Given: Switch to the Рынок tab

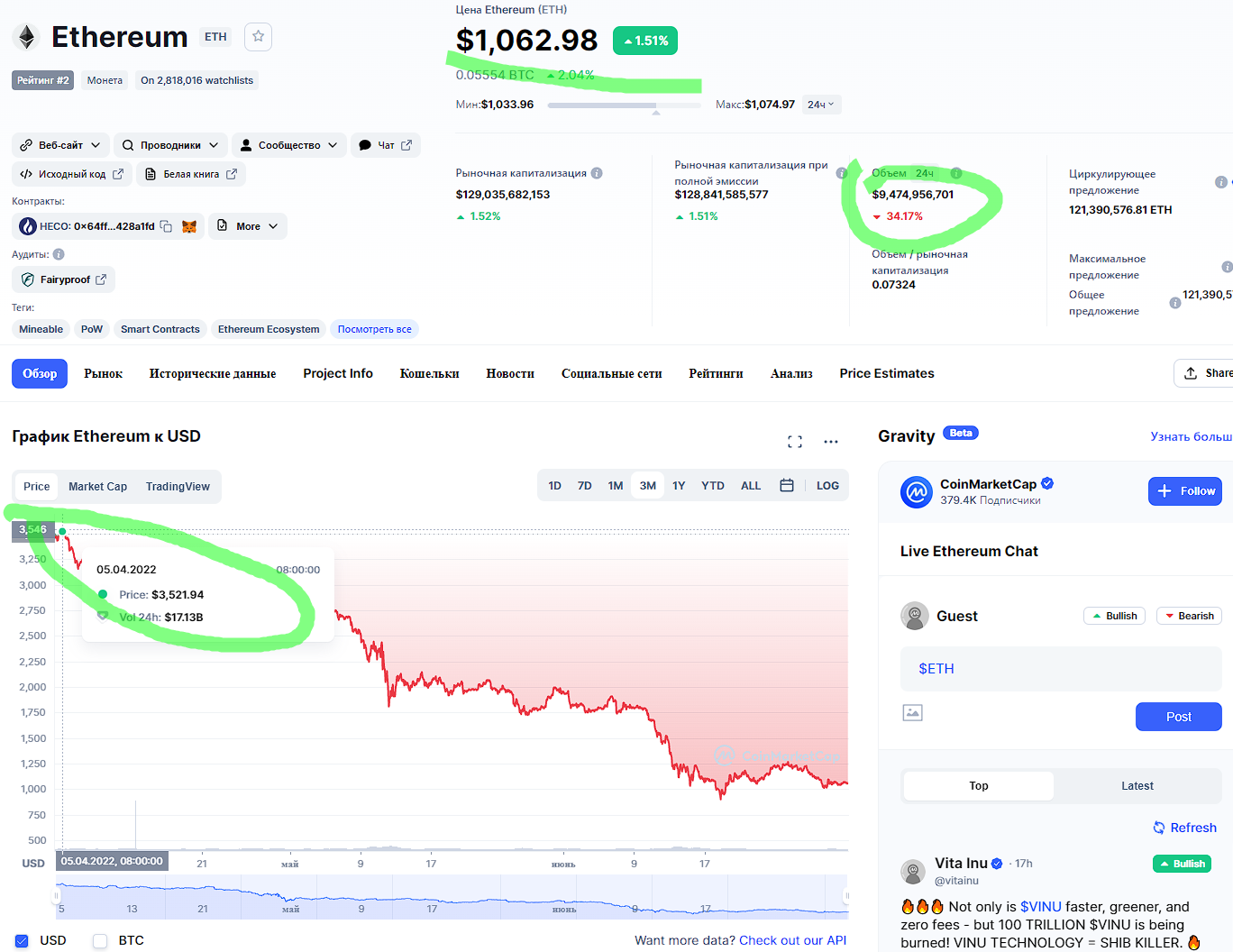Looking at the screenshot, I should (103, 374).
